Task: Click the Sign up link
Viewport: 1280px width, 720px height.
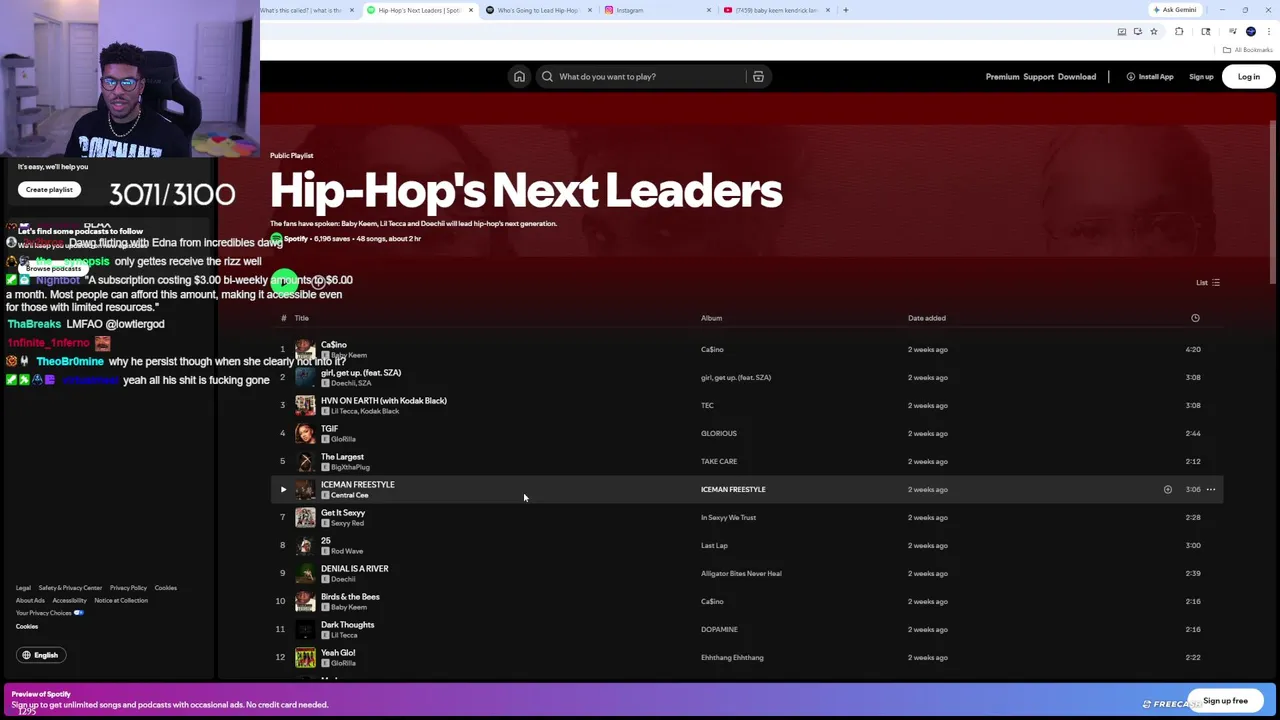Action: tap(1201, 77)
